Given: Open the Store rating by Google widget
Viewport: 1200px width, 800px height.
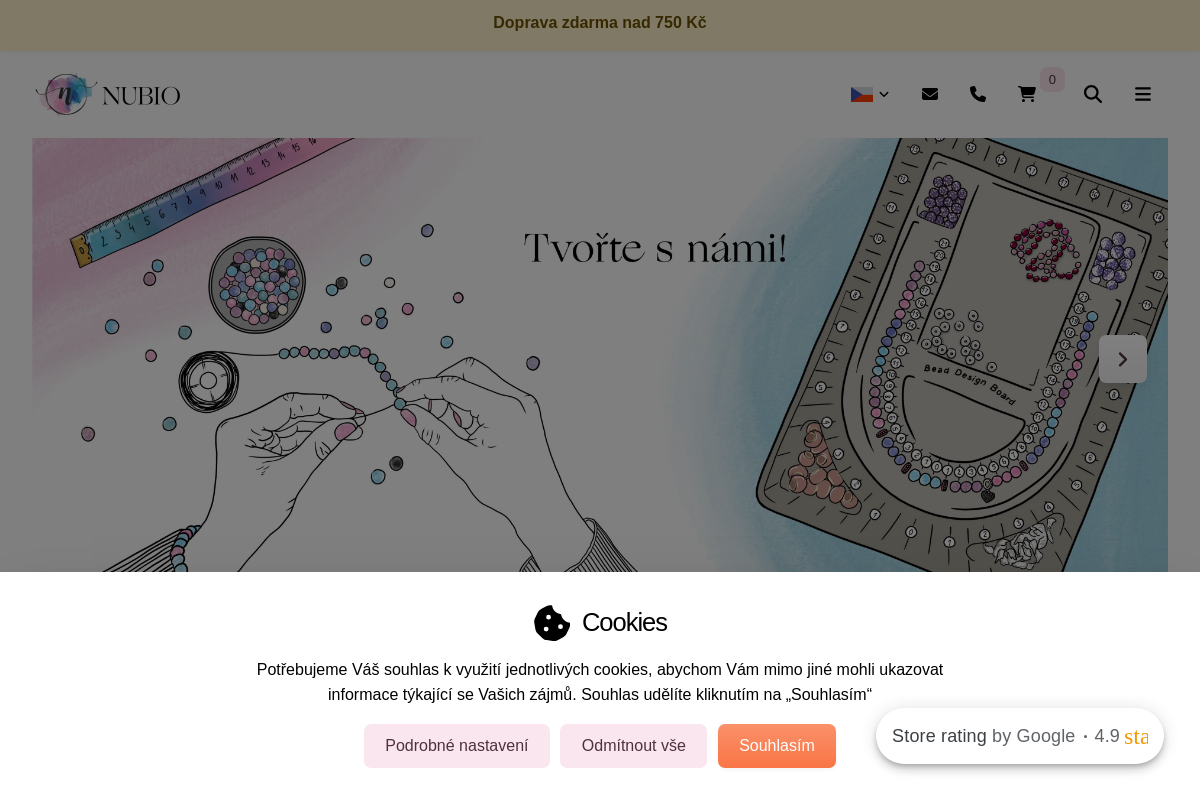Looking at the screenshot, I should 1020,736.
